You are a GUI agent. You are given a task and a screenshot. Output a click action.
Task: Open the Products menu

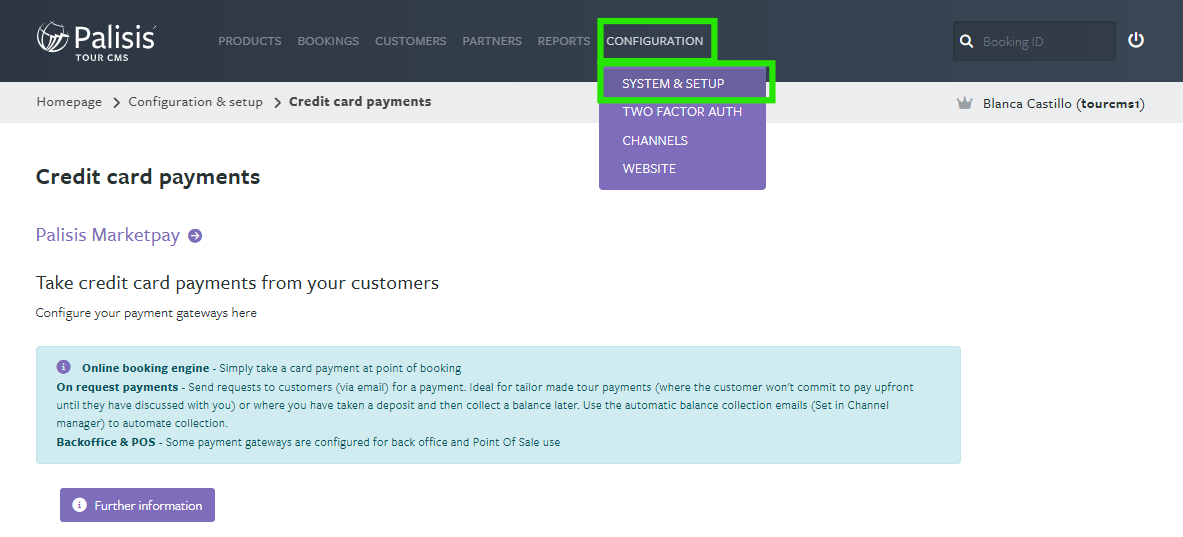coord(250,41)
